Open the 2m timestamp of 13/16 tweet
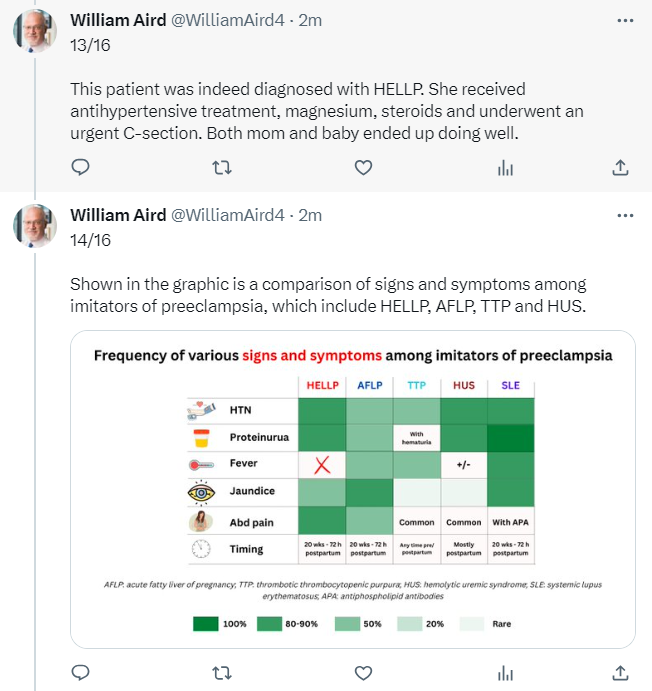The width and height of the screenshot is (652, 691). point(310,20)
